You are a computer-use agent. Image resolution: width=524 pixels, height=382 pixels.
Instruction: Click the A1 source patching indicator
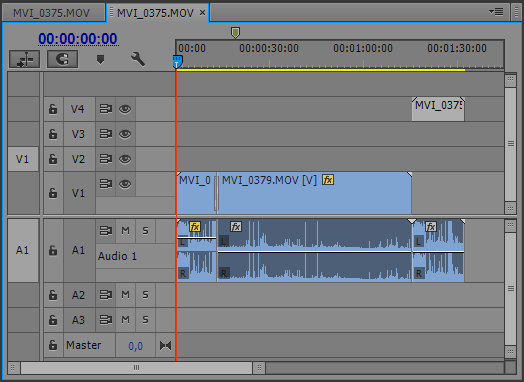[23, 250]
